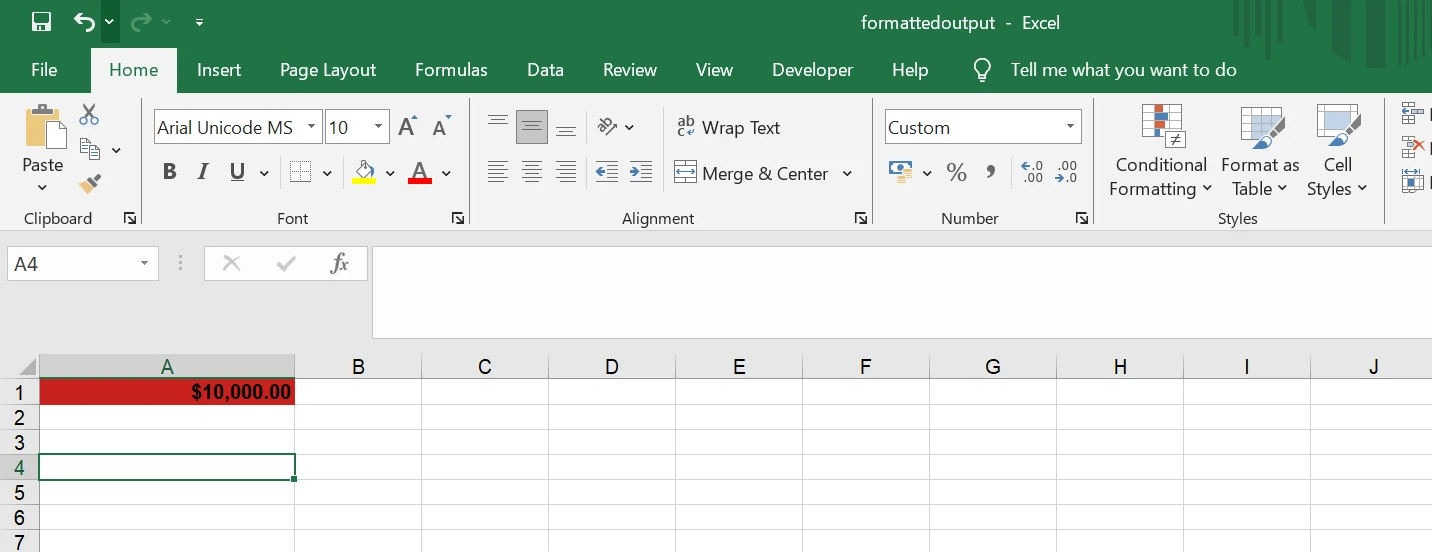Open the font name dropdown
Viewport: 1432px width, 552px height.
click(311, 127)
